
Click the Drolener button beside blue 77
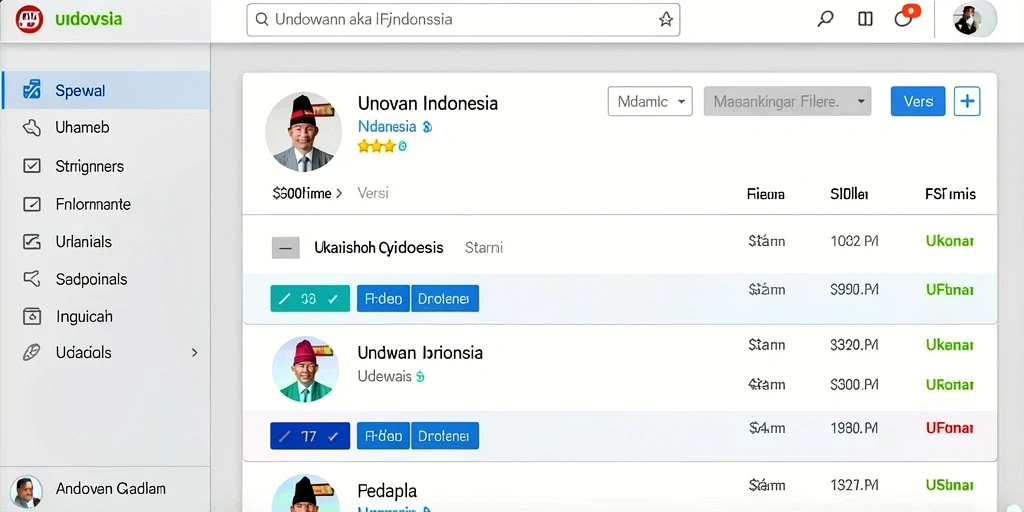[x=445, y=436]
